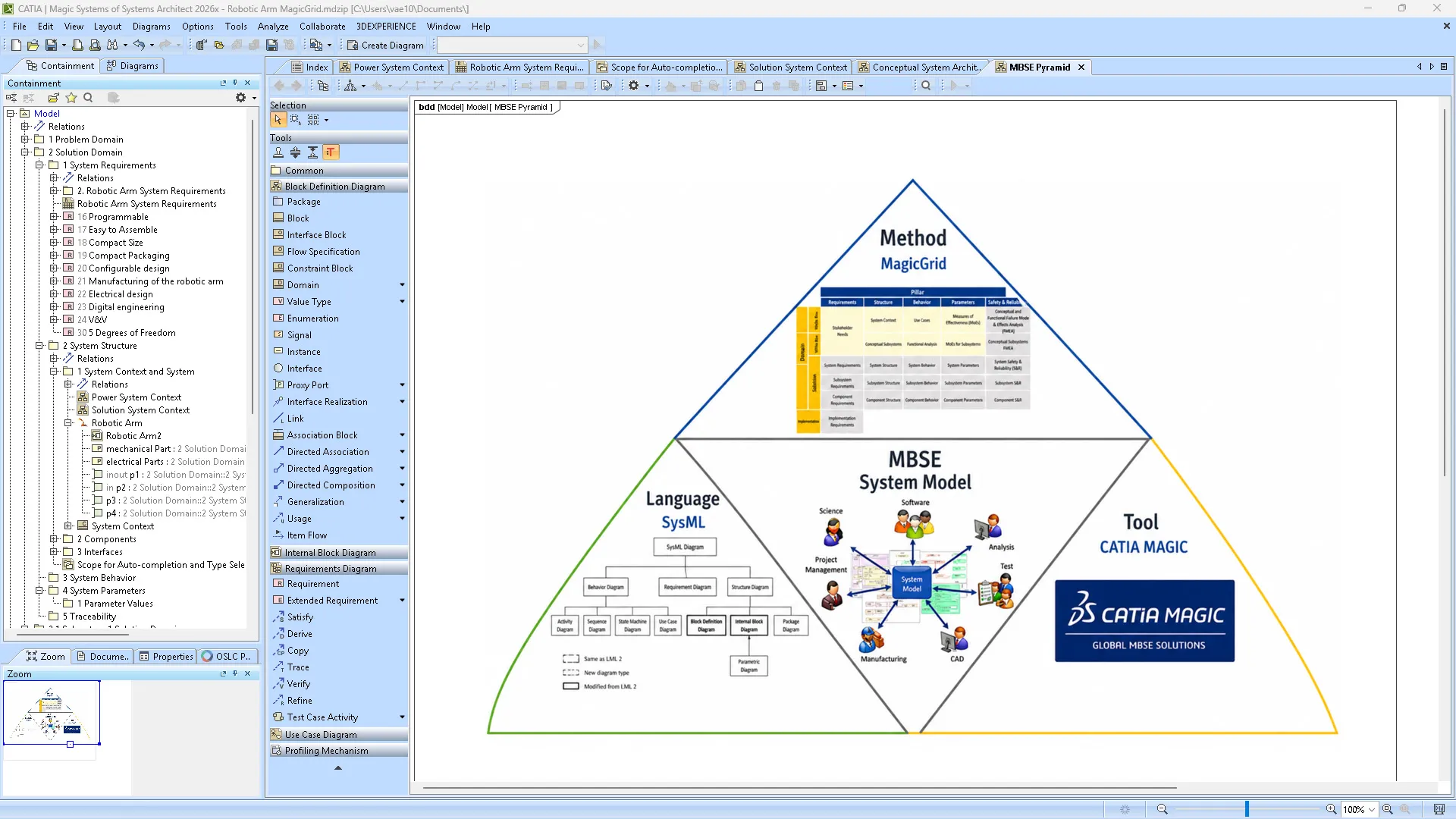Open the Value Type palette dropdown arrow
Image resolution: width=1456 pixels, height=819 pixels.
[x=402, y=302]
